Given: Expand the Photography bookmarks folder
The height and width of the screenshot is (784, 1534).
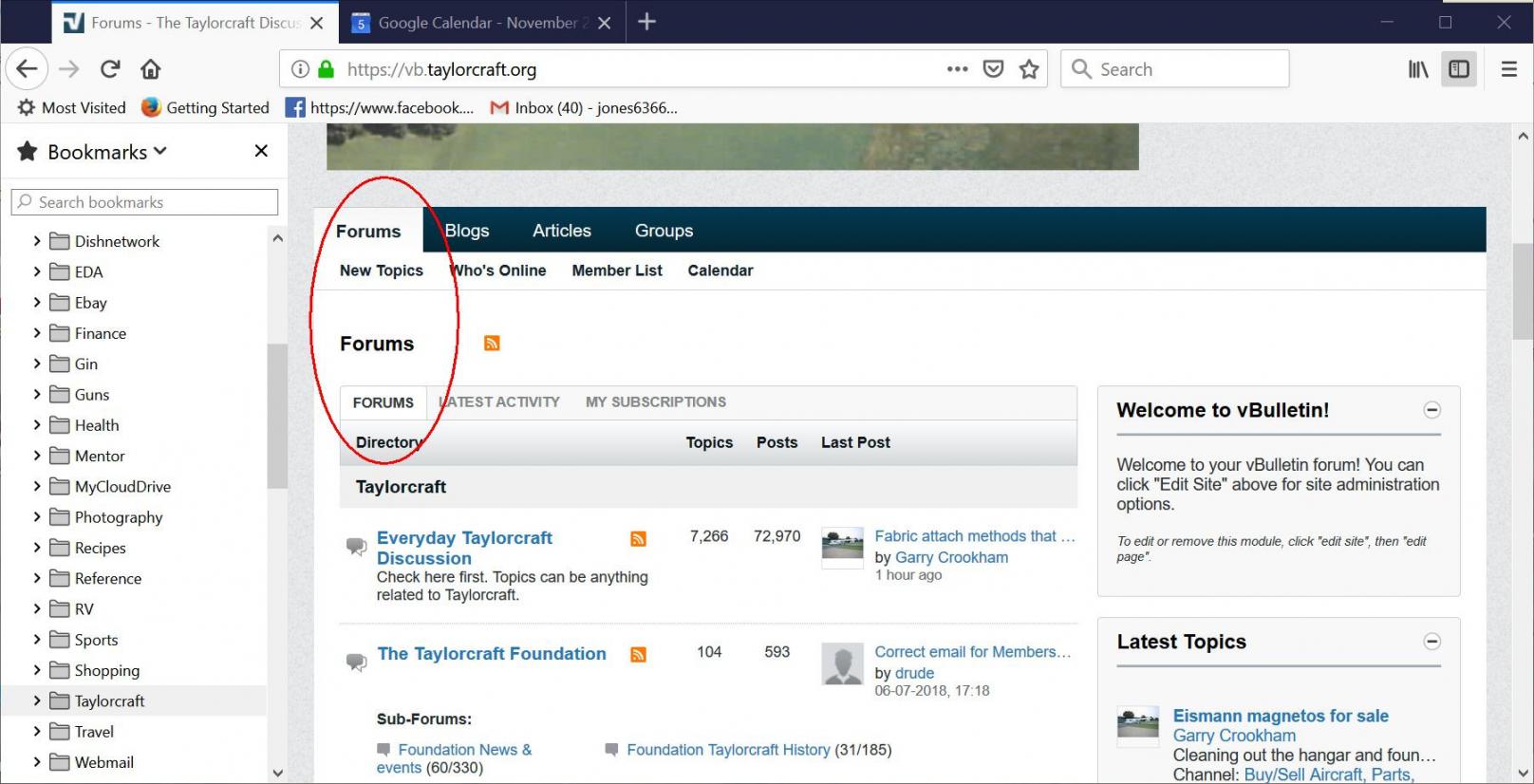Looking at the screenshot, I should (x=37, y=516).
